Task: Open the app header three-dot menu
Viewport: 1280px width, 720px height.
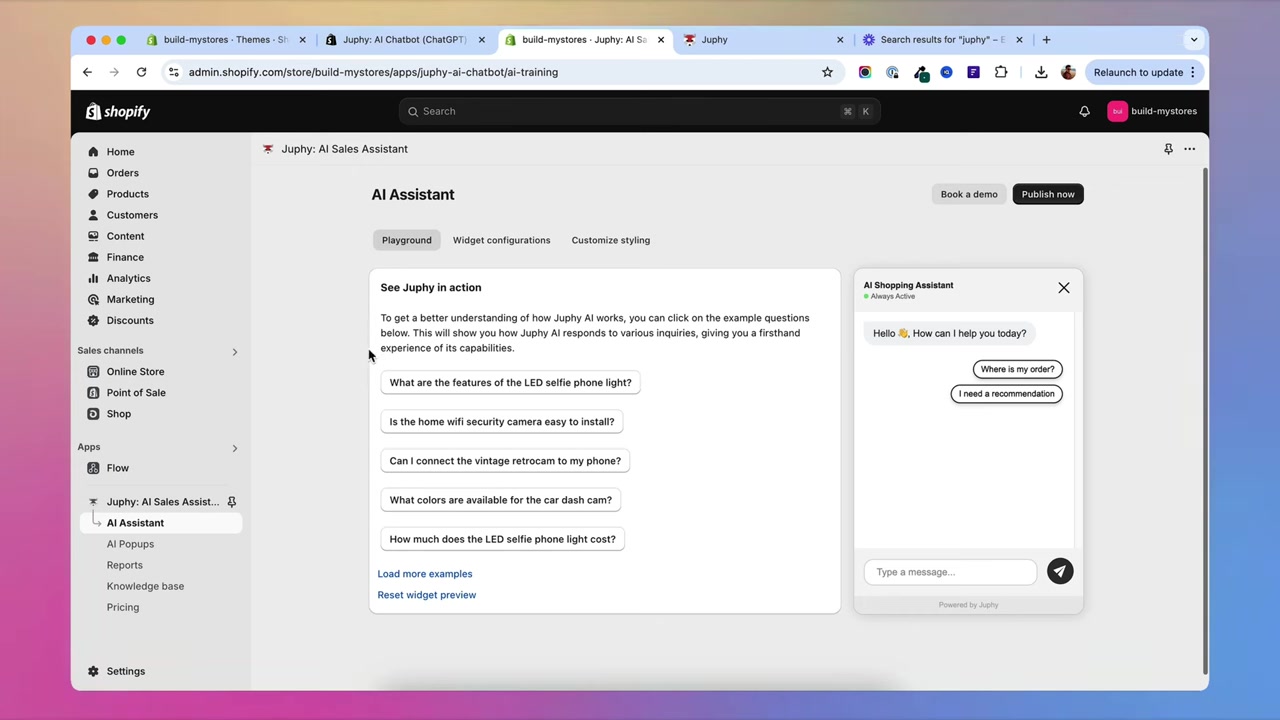Action: [x=1189, y=149]
